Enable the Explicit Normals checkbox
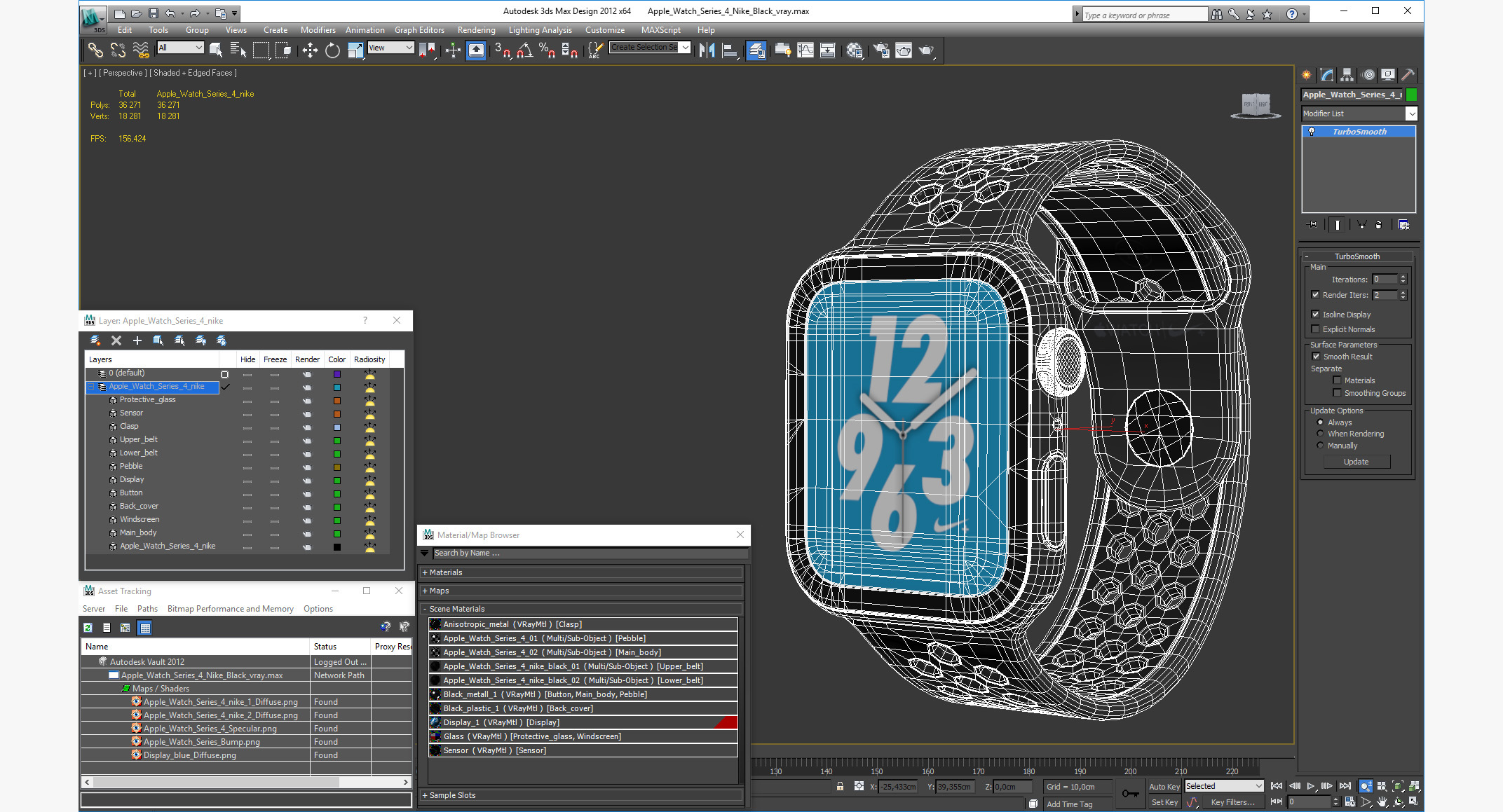The width and height of the screenshot is (1503, 812). pos(1315,329)
